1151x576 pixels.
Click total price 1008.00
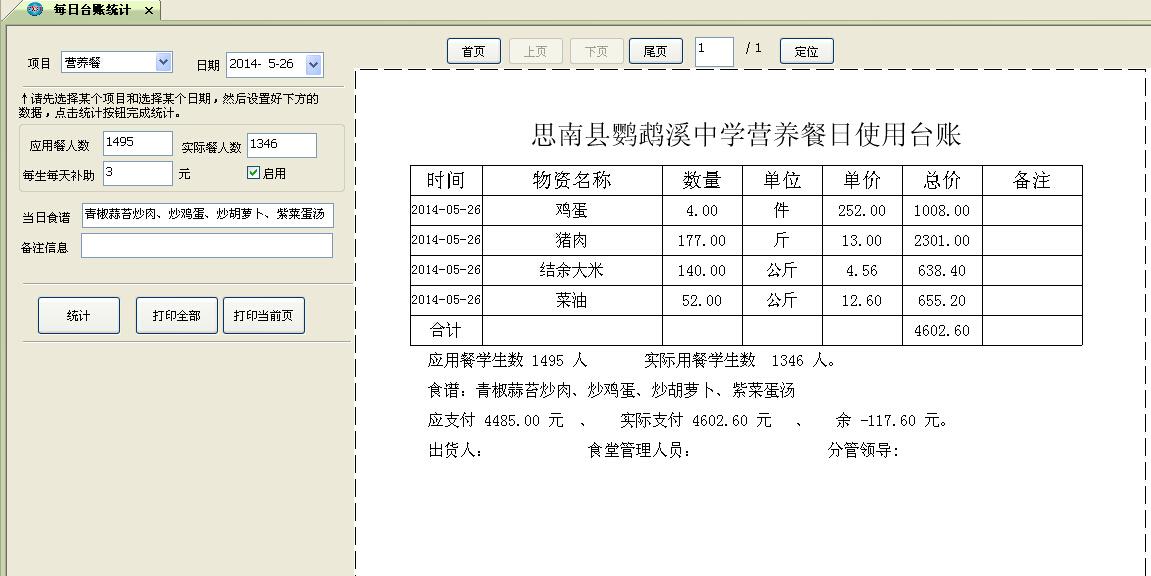click(942, 211)
